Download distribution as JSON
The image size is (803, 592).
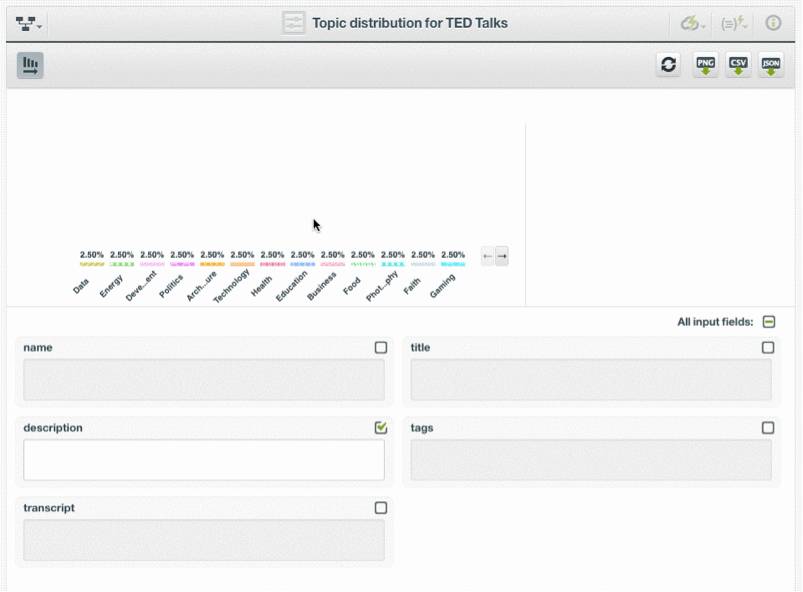[771, 65]
